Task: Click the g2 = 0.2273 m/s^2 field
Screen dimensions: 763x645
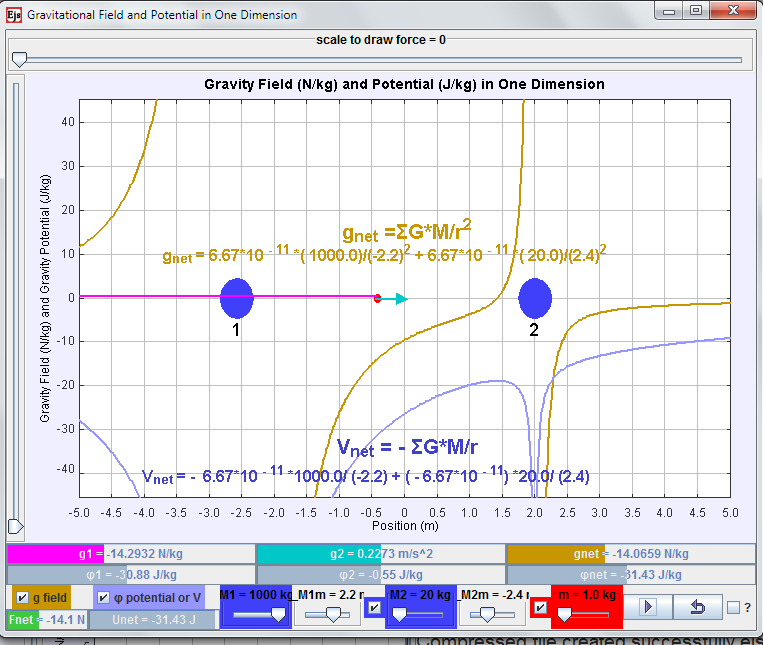Action: click(381, 554)
